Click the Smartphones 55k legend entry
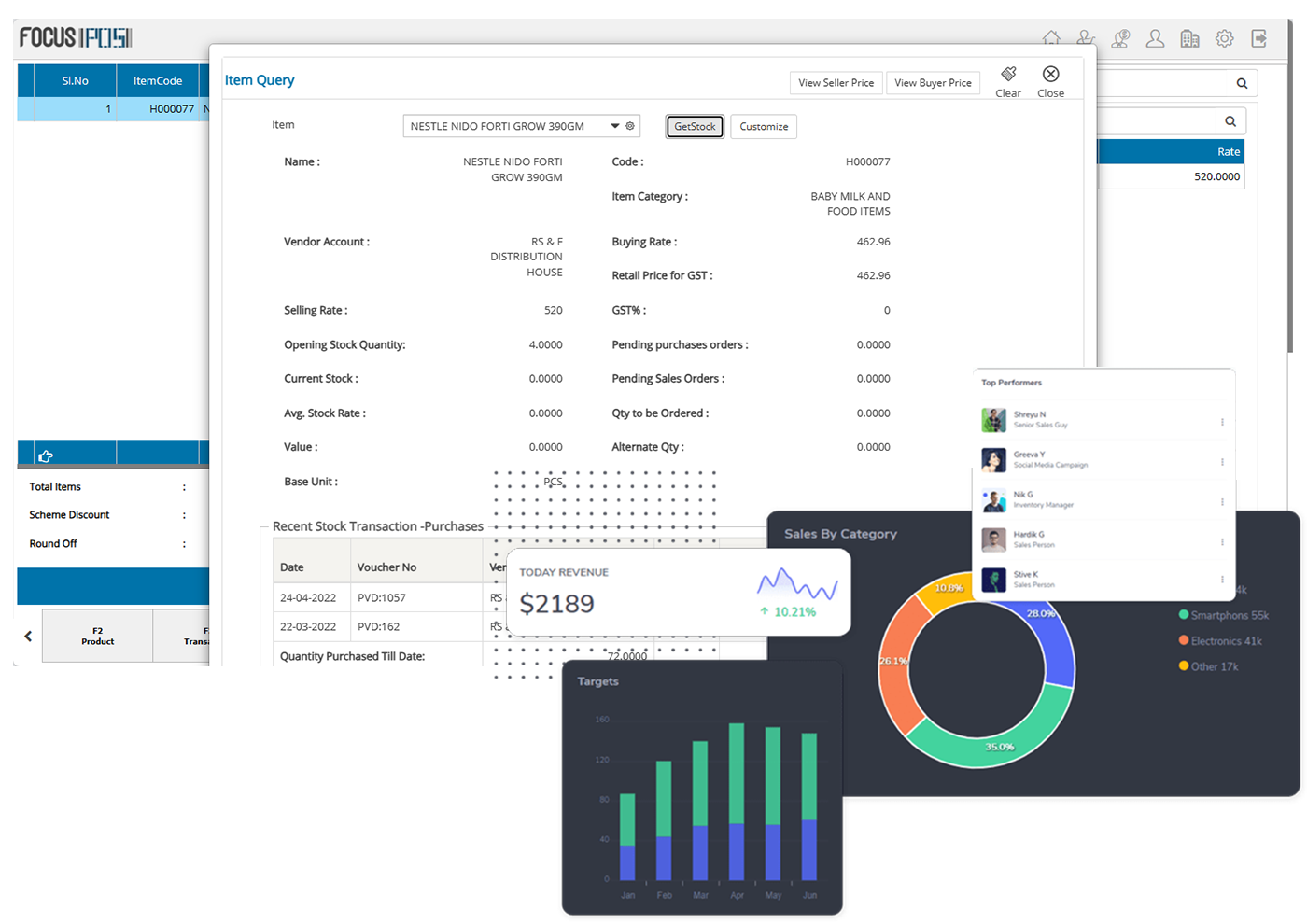 (1224, 615)
